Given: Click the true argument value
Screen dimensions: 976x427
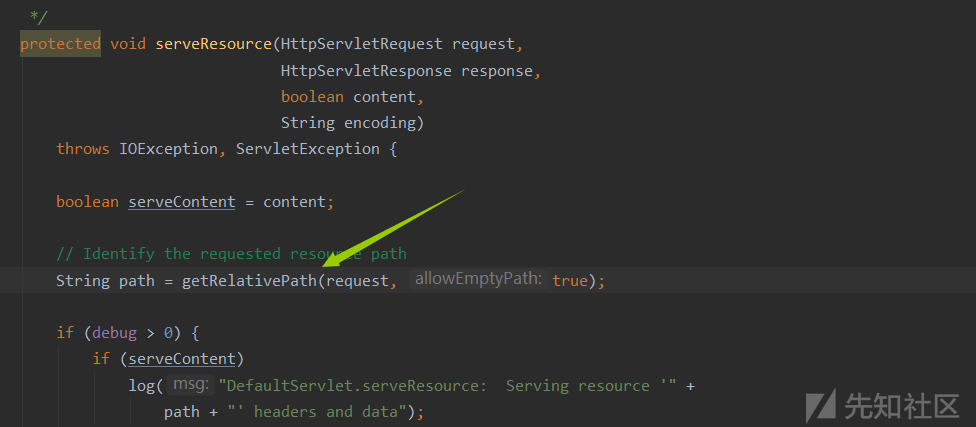Looking at the screenshot, I should [x=570, y=281].
